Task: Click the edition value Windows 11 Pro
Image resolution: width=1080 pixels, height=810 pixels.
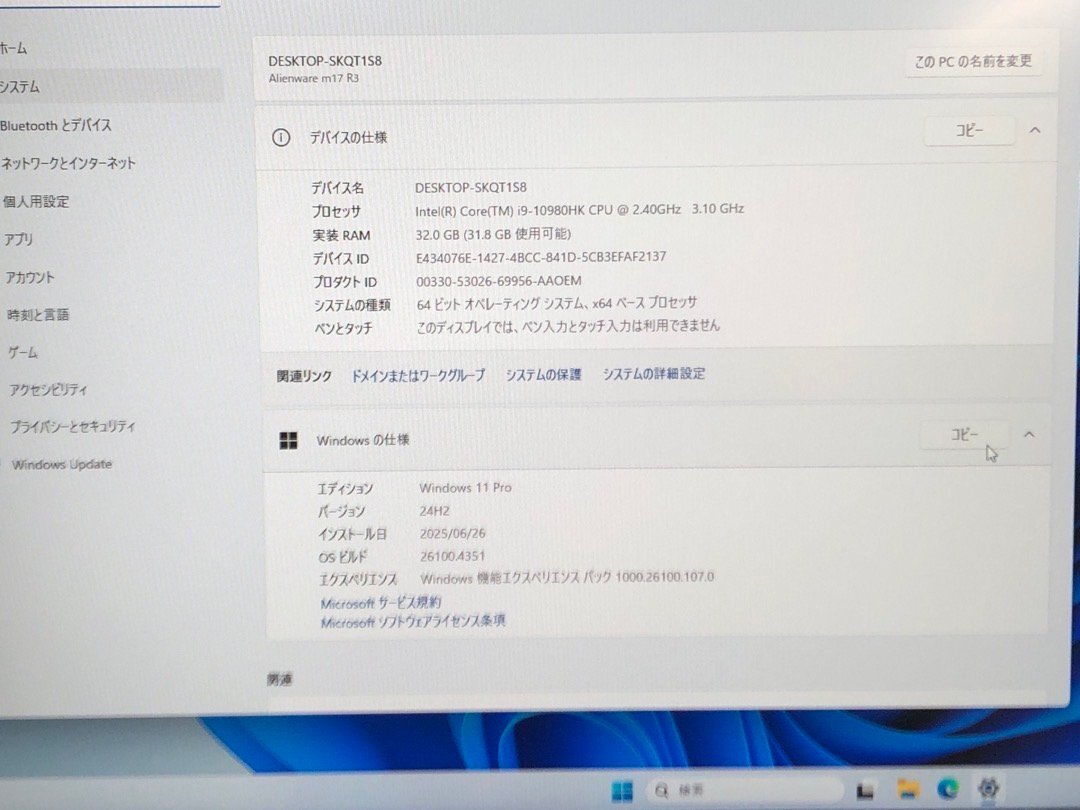Action: 466,488
